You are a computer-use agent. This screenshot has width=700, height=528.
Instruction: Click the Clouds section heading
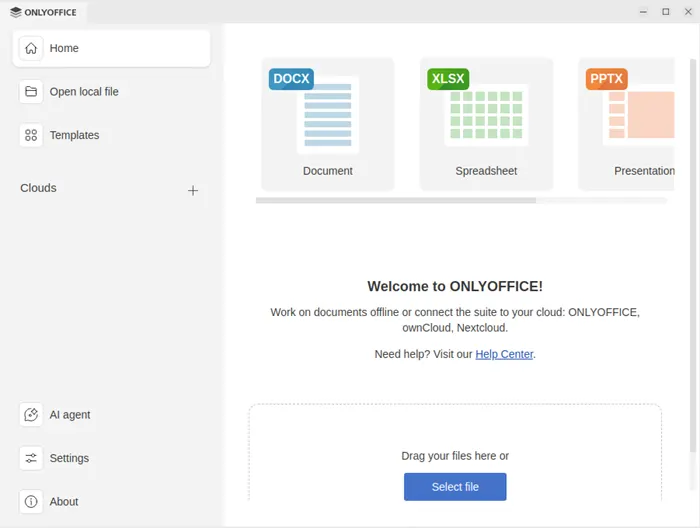click(38, 188)
